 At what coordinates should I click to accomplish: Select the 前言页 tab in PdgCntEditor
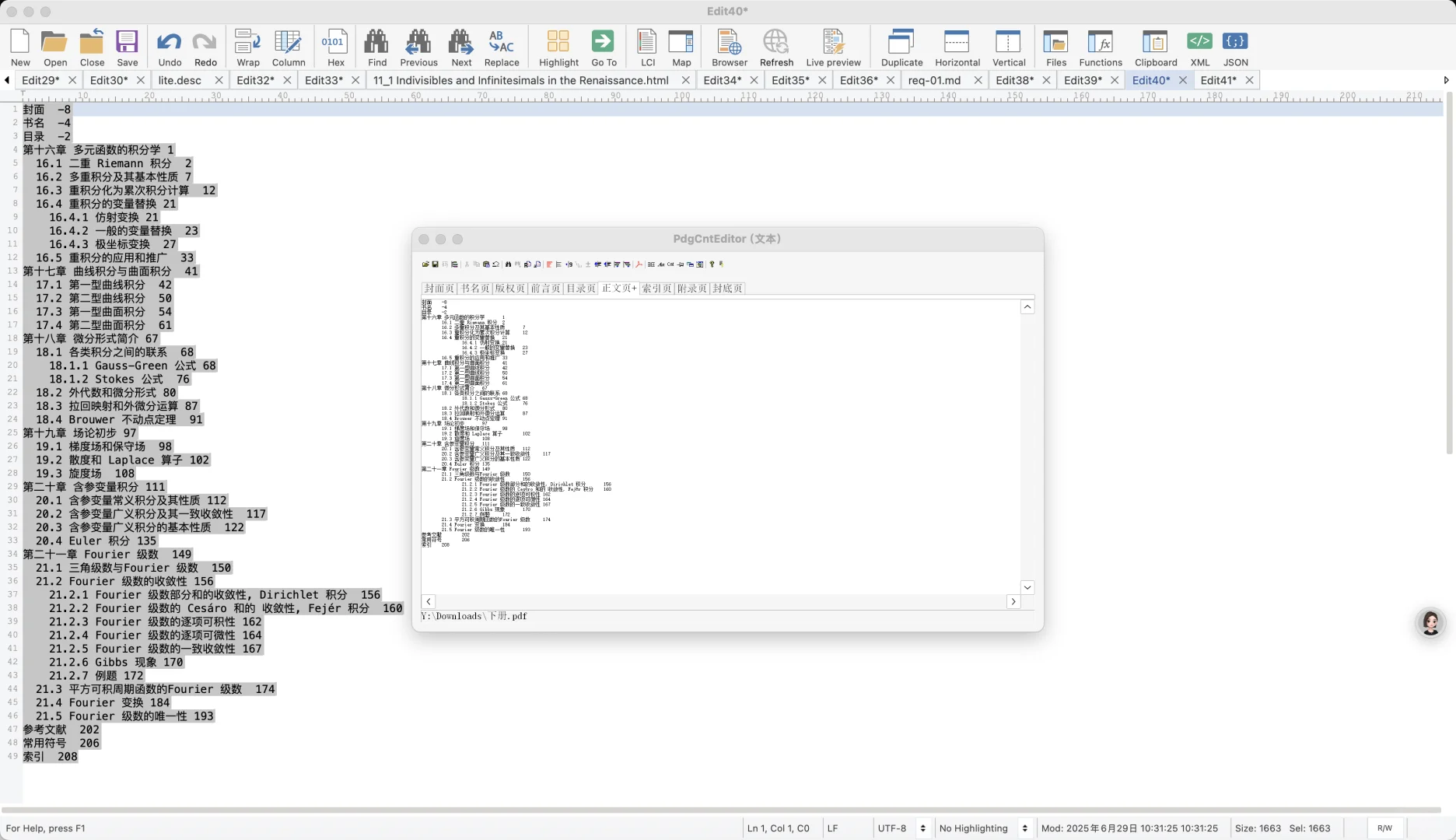(545, 289)
